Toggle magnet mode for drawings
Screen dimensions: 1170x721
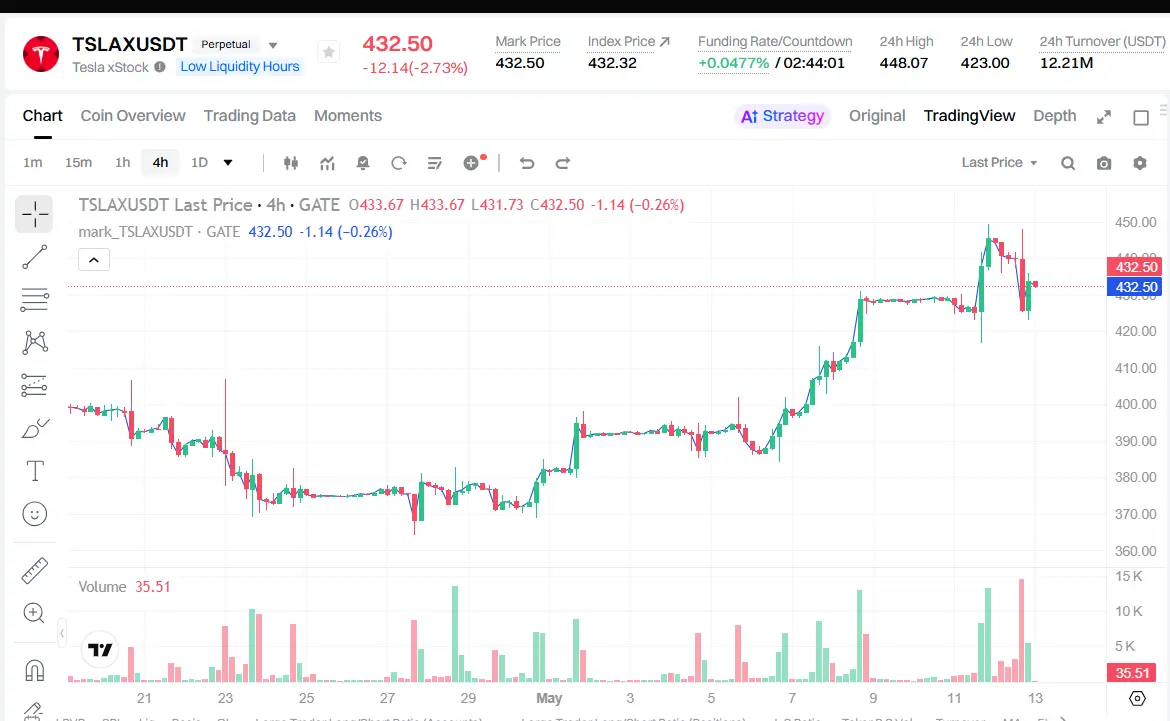coord(34,670)
